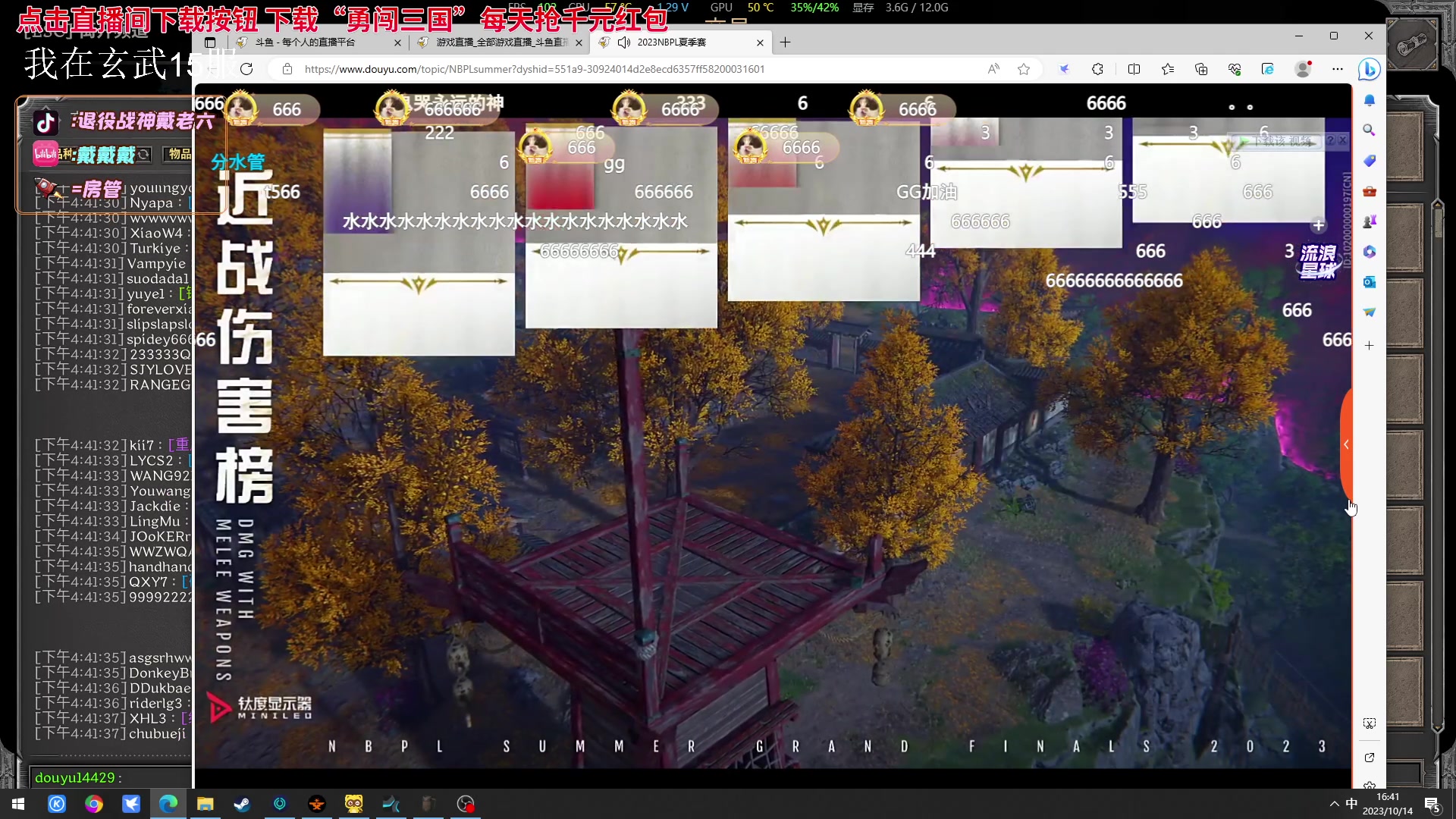
Task: Click the douyu14429 chat input line
Action: click(111, 778)
